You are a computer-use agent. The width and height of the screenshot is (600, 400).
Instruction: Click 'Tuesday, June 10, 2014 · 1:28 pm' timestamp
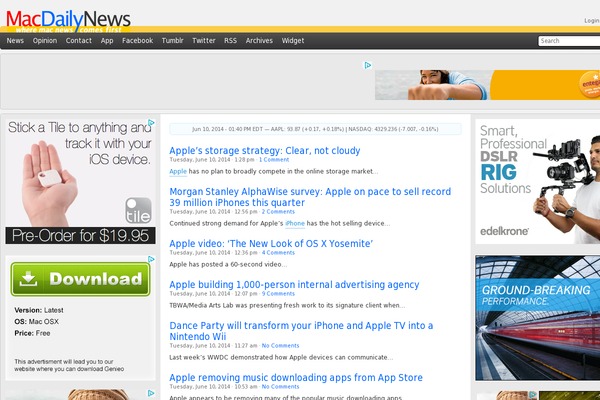coord(212,160)
